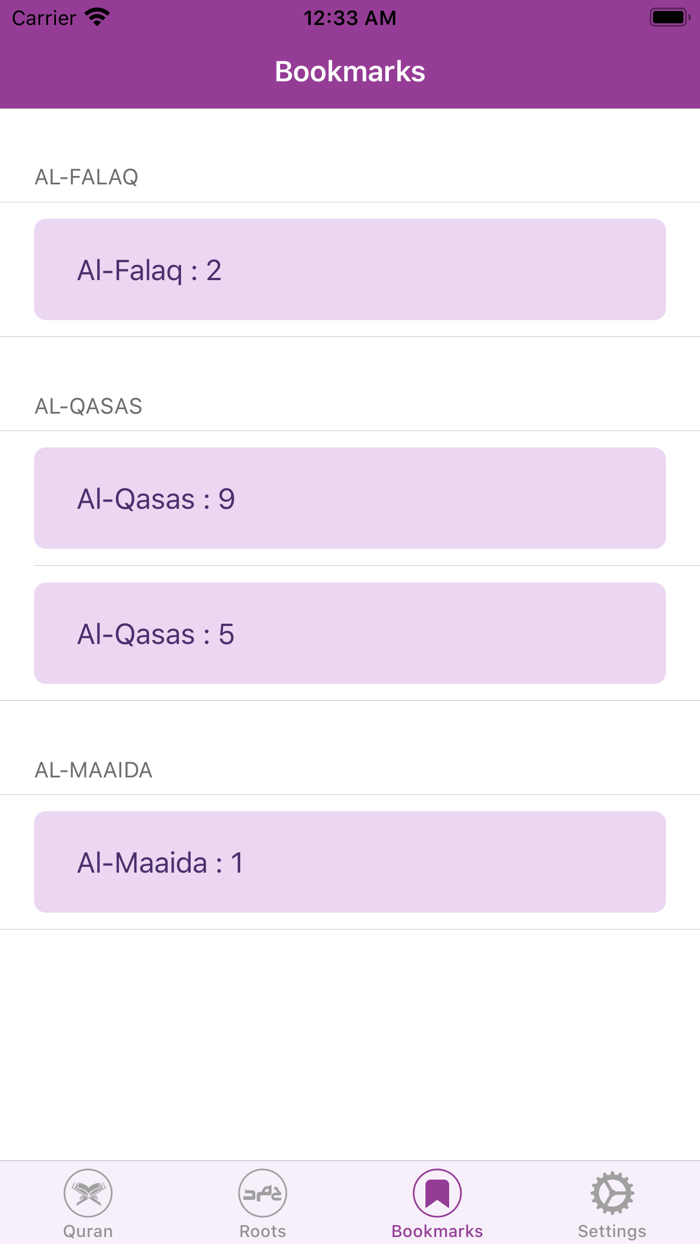The image size is (700, 1244).
Task: Tap the Bookmarks title in the header
Action: (x=349, y=71)
